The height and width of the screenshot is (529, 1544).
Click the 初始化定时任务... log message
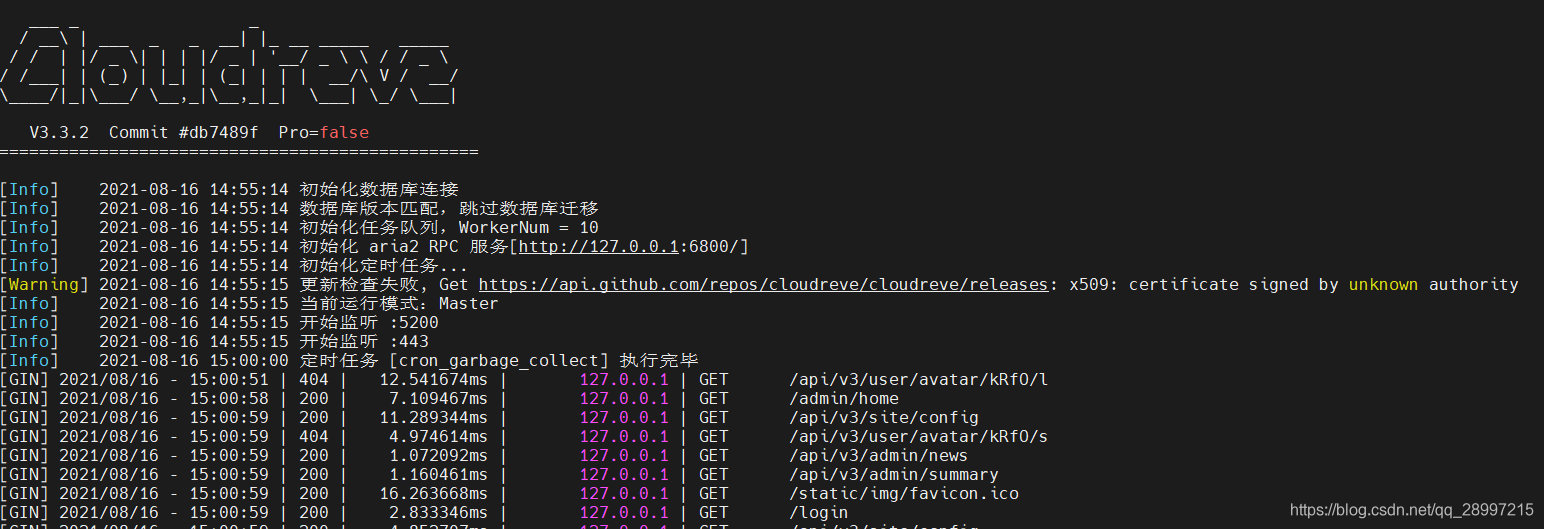tap(384, 266)
